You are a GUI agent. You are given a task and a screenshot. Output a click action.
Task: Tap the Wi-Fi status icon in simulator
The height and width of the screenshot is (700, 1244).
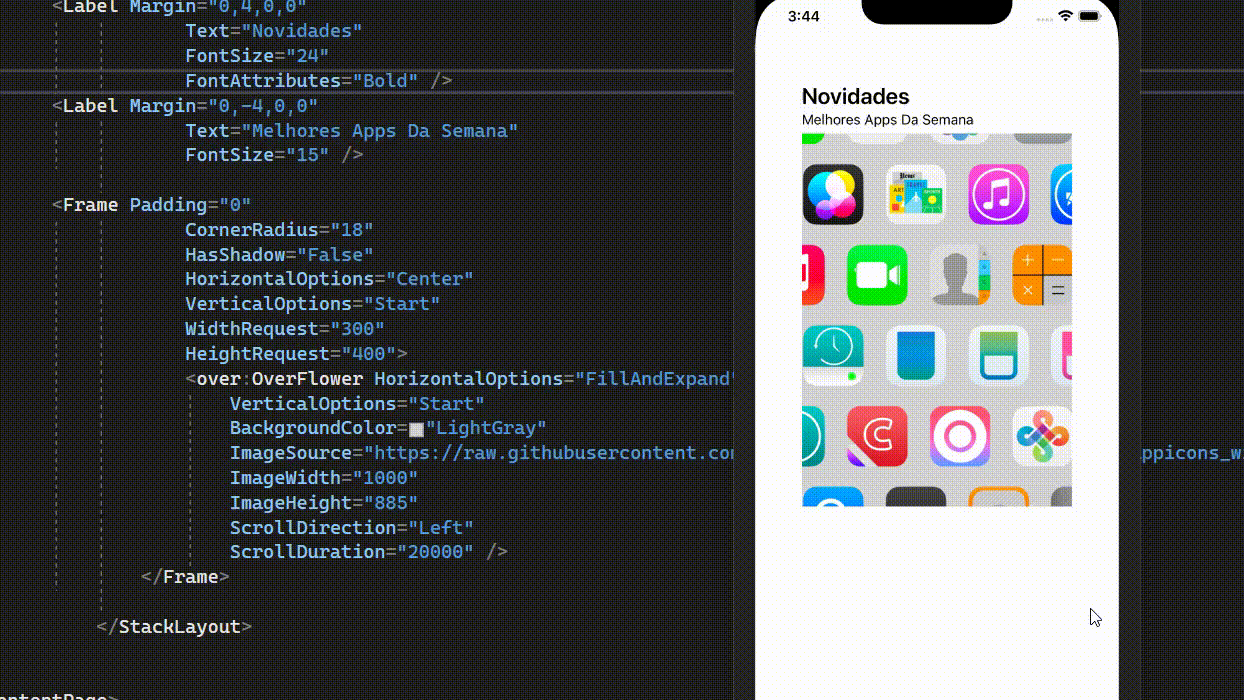click(x=1065, y=16)
